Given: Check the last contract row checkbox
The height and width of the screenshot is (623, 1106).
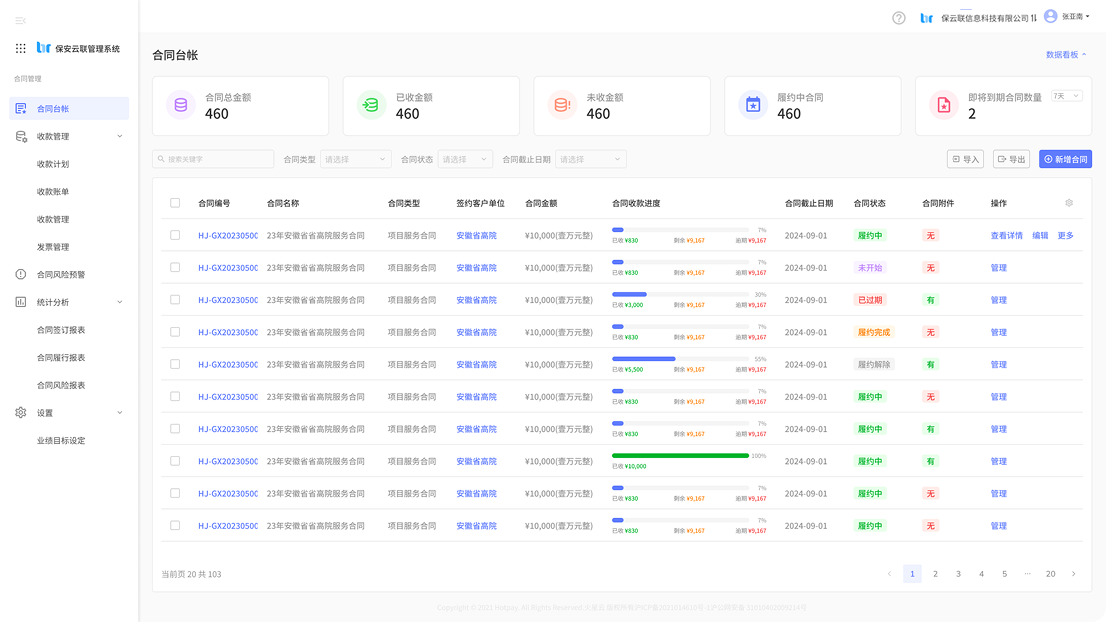Looking at the screenshot, I should point(175,525).
